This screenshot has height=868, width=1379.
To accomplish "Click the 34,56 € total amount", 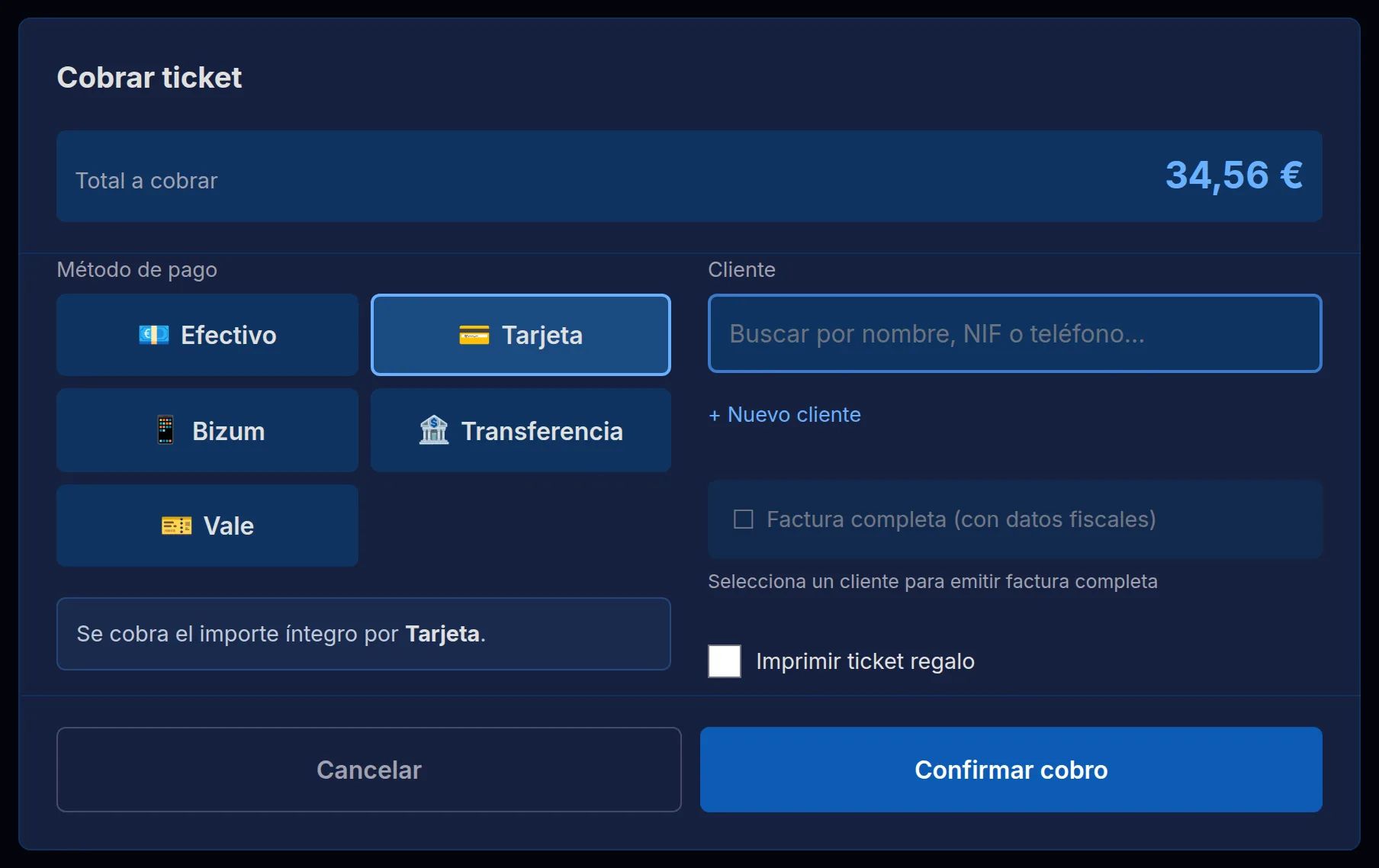I will tap(1234, 175).
